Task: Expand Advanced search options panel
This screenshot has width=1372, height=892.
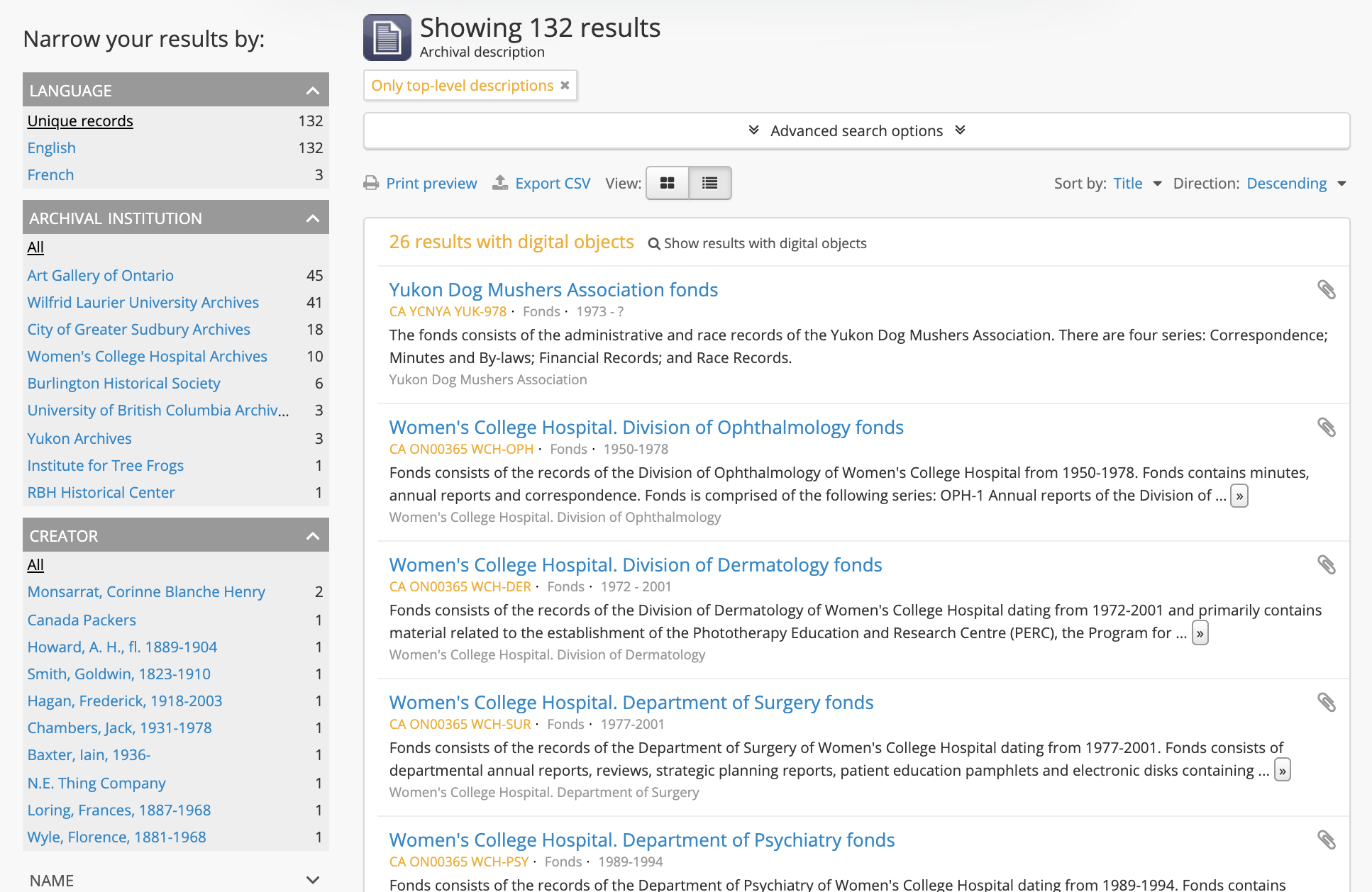Action: click(x=856, y=130)
